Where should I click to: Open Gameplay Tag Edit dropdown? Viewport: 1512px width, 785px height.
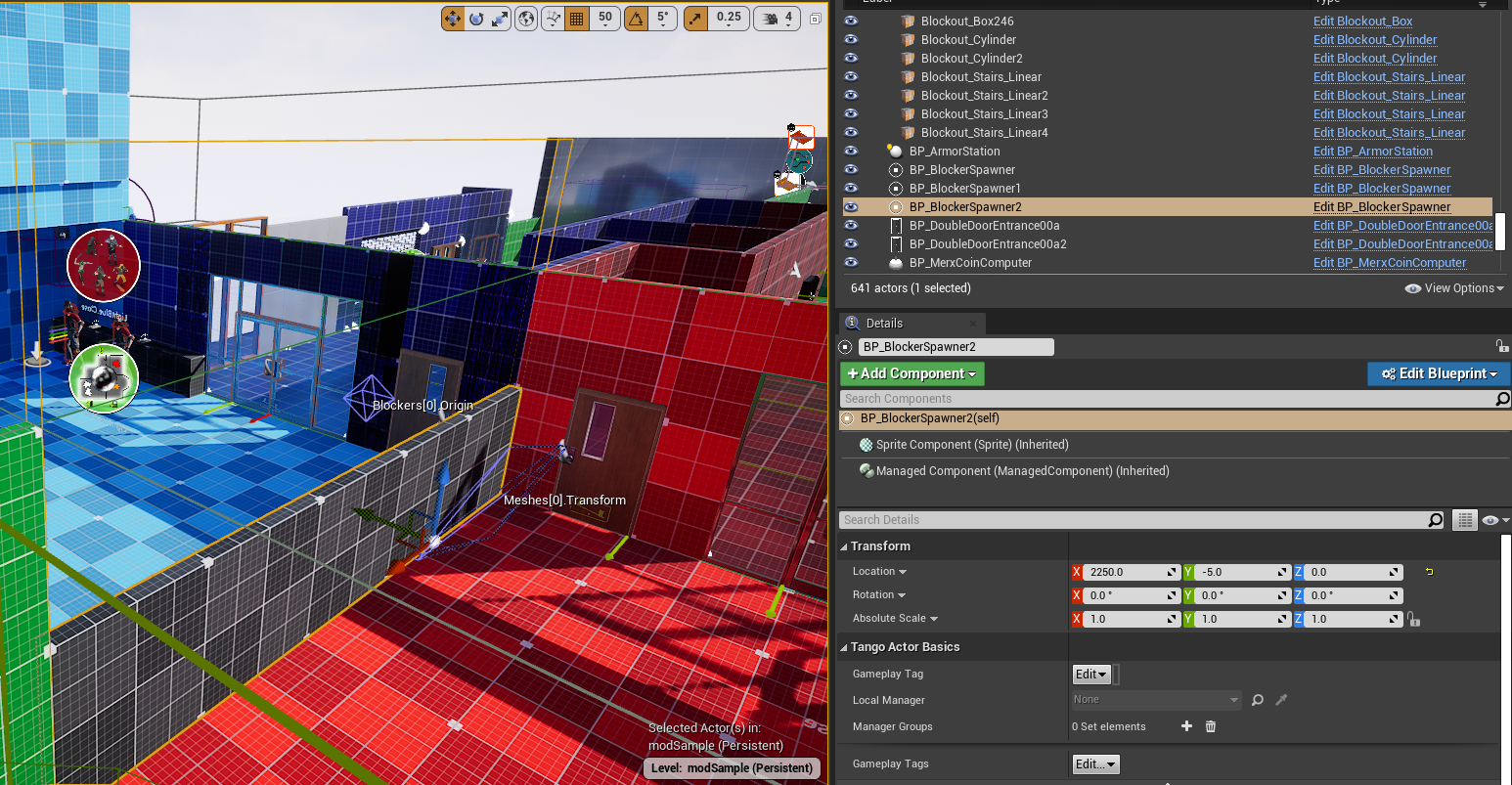pos(1091,675)
